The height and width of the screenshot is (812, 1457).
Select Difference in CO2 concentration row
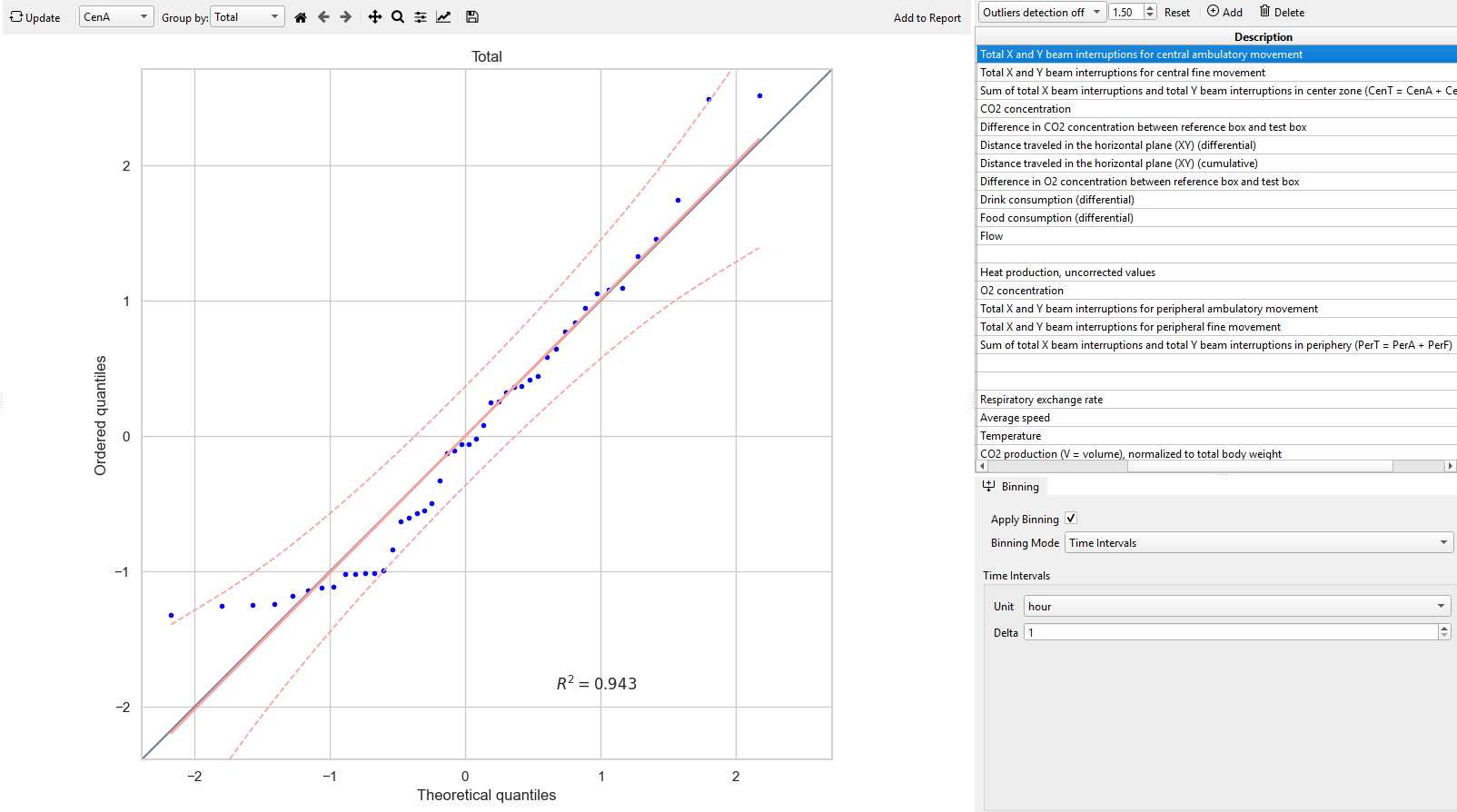point(1216,127)
